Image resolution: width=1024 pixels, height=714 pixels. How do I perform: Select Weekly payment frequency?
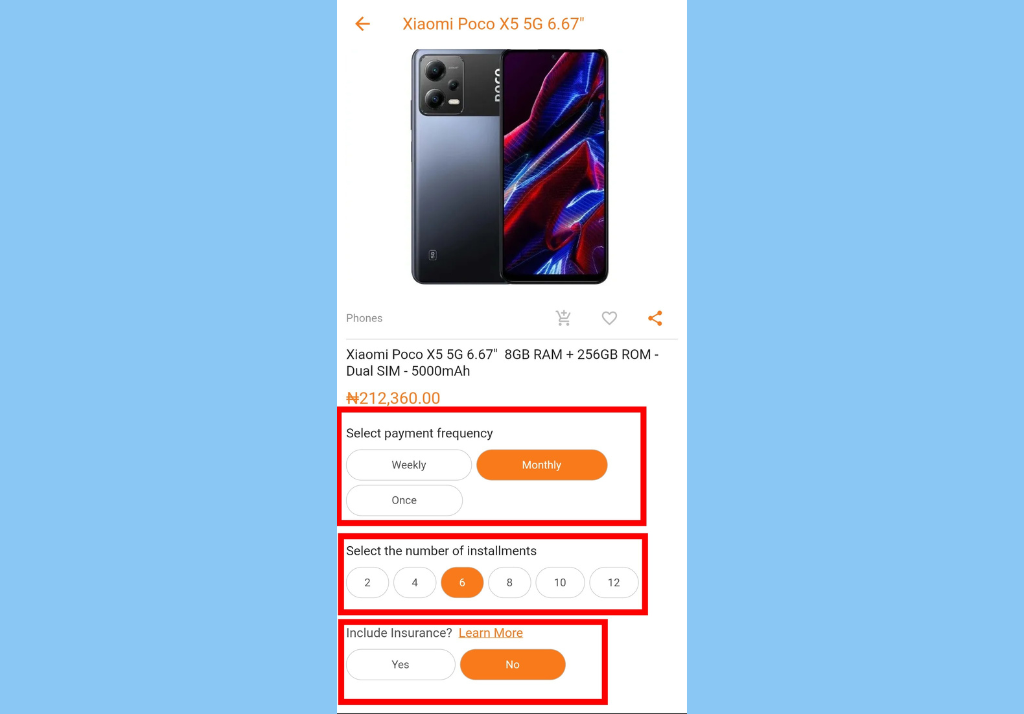pos(409,465)
